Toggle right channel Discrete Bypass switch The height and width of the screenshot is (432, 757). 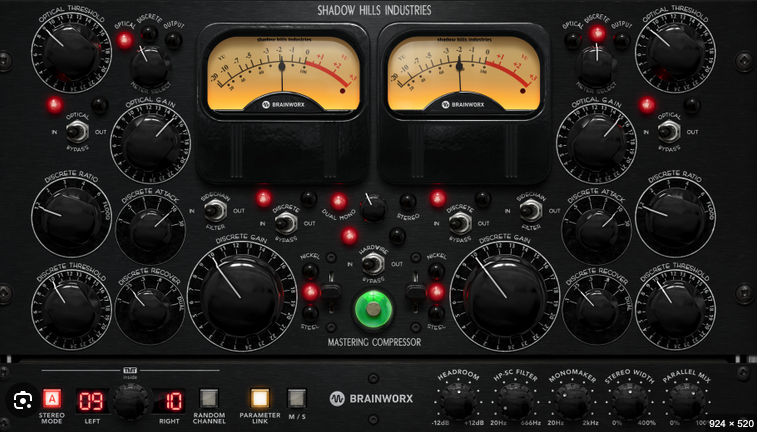click(x=460, y=223)
